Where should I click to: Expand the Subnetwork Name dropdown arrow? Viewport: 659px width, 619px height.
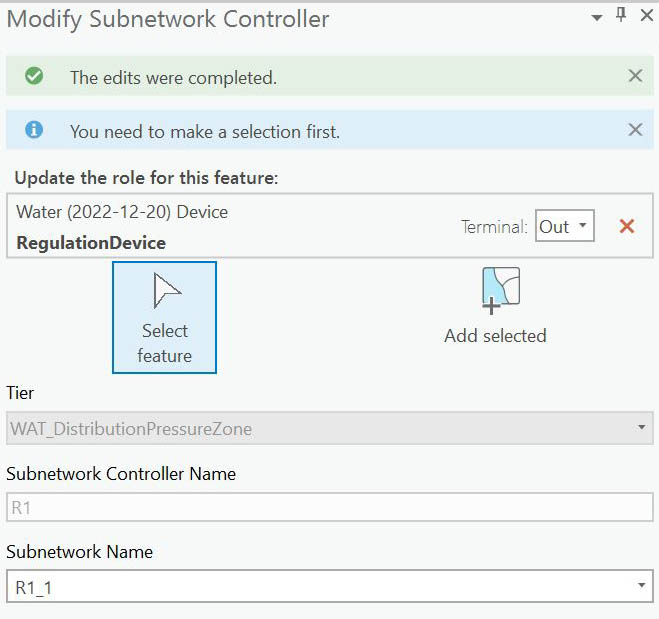coord(640,587)
